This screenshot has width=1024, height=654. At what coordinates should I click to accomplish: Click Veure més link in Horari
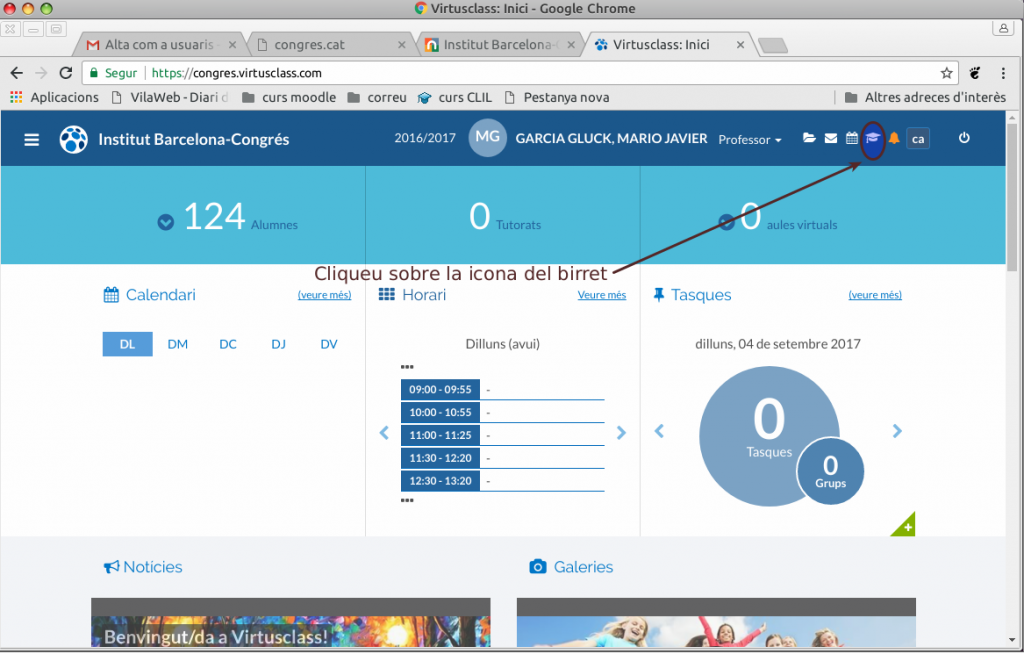pos(601,295)
